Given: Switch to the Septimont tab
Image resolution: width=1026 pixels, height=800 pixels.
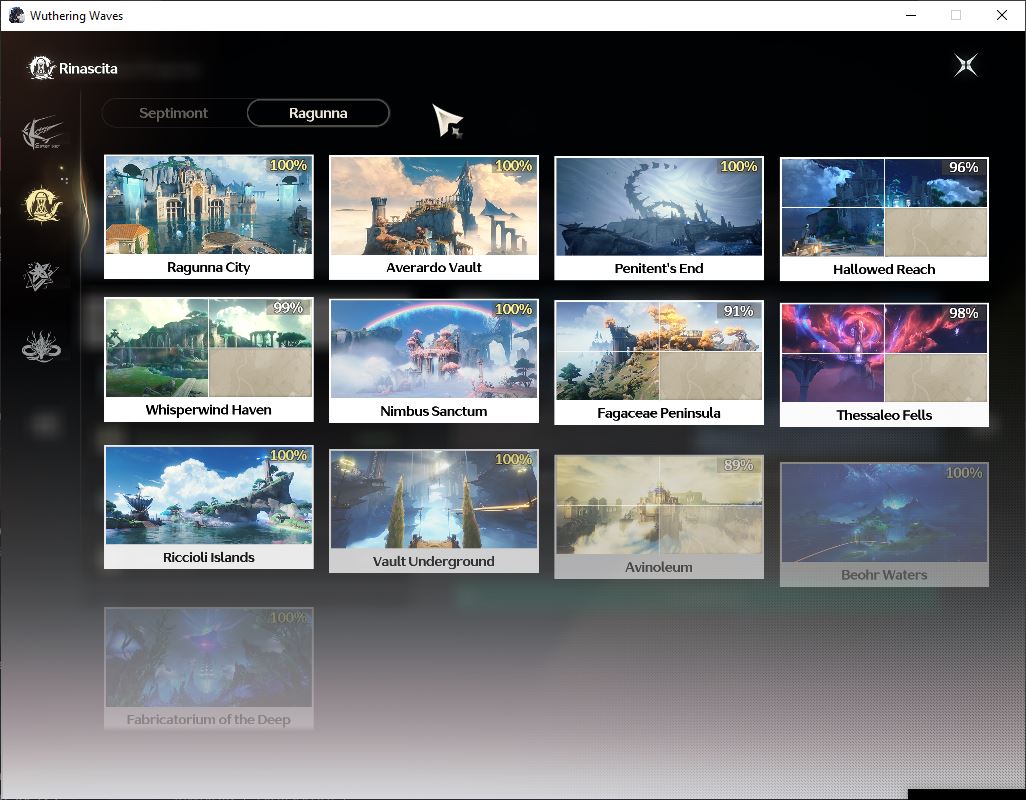Looking at the screenshot, I should (x=173, y=113).
